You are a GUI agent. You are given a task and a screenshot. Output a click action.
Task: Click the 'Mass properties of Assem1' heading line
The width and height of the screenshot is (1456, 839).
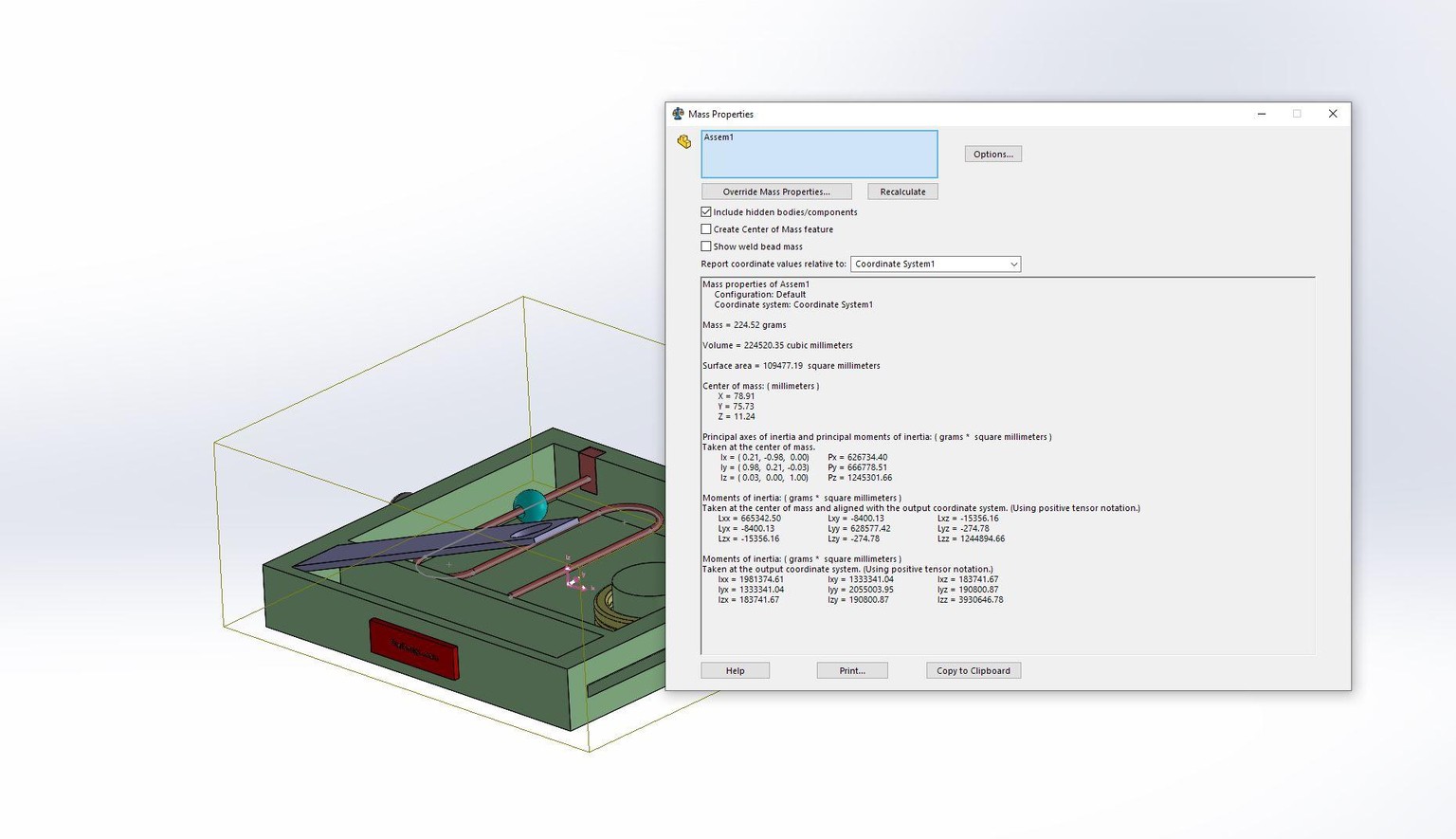pos(755,284)
